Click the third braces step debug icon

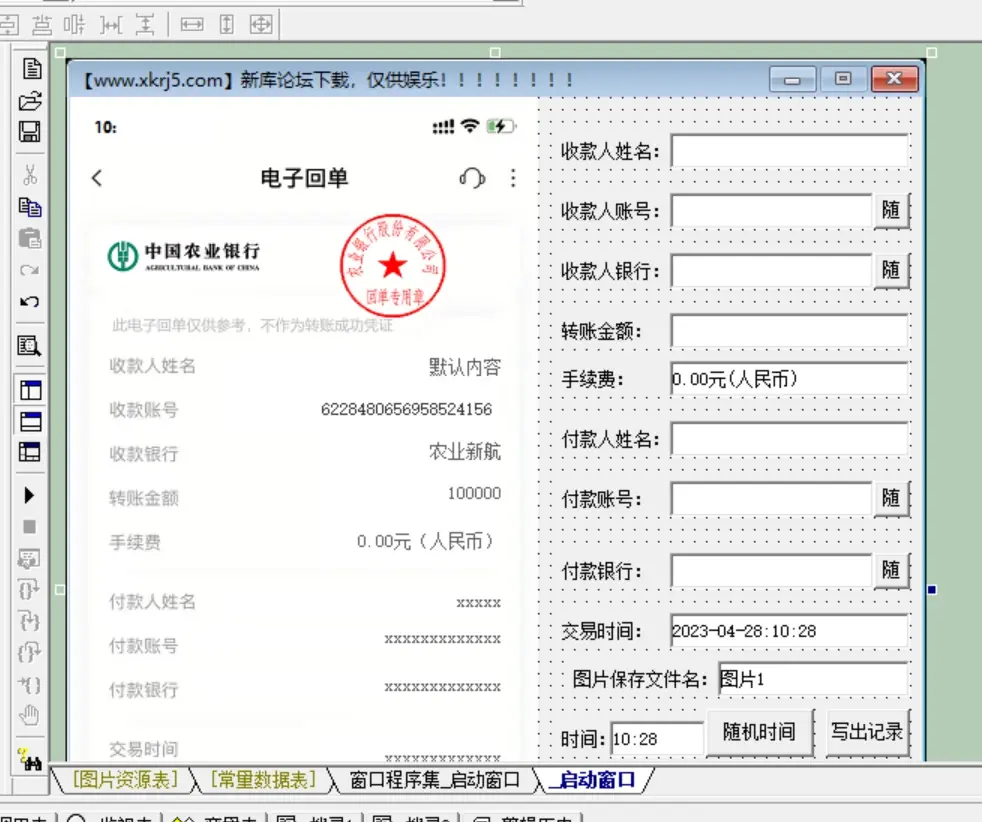pyautogui.click(x=29, y=652)
